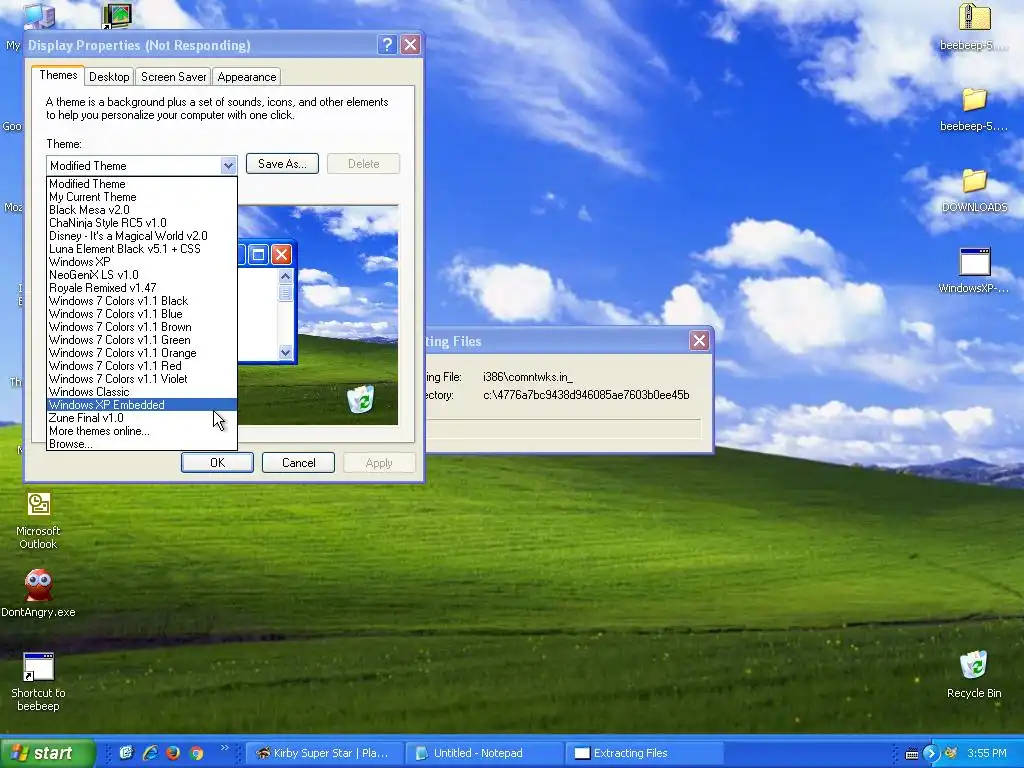Image resolution: width=1024 pixels, height=768 pixels.
Task: Choose More themes online... entry
Action: pyautogui.click(x=142, y=431)
